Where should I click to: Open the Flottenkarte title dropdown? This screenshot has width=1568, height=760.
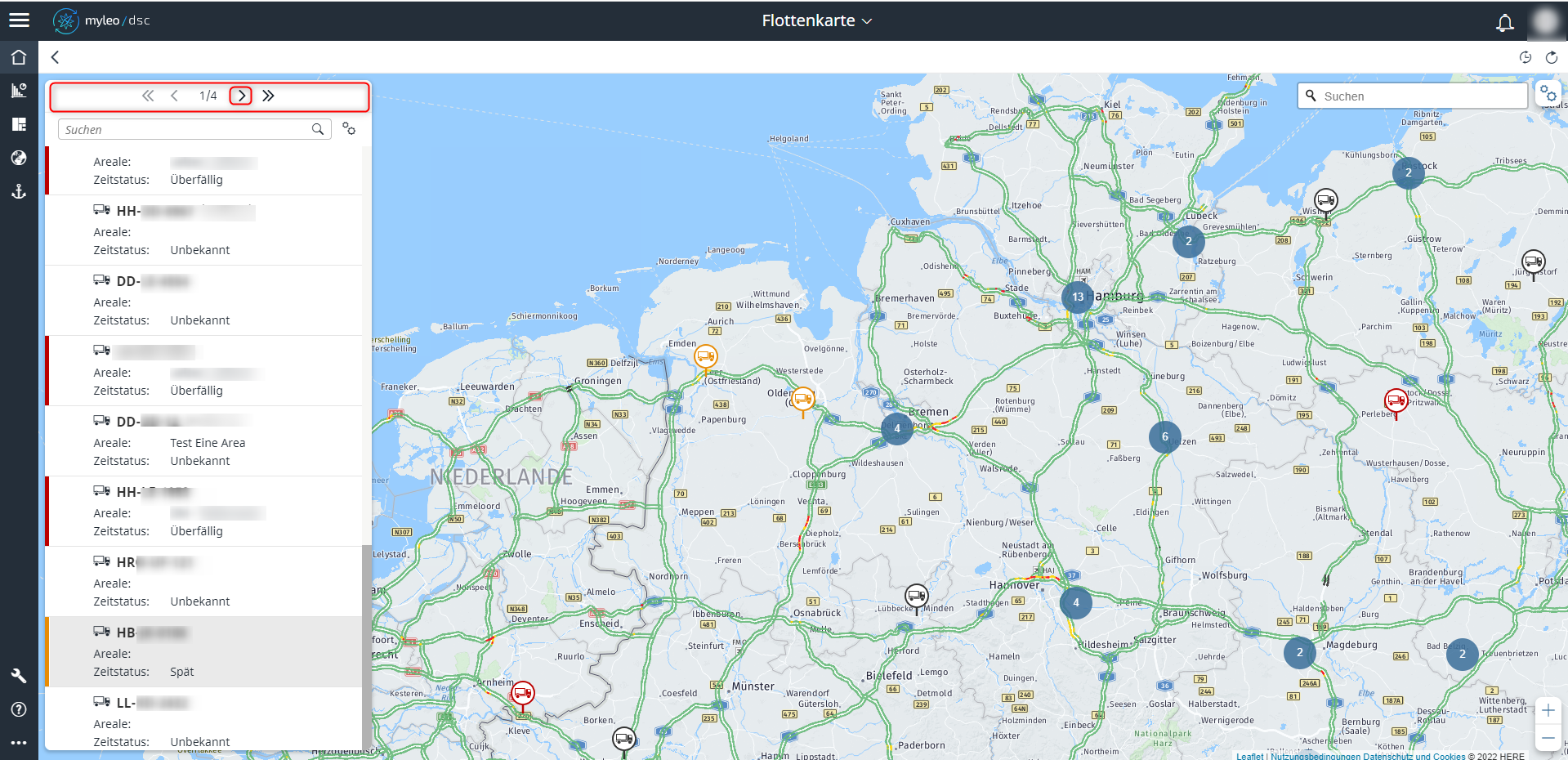(x=816, y=20)
